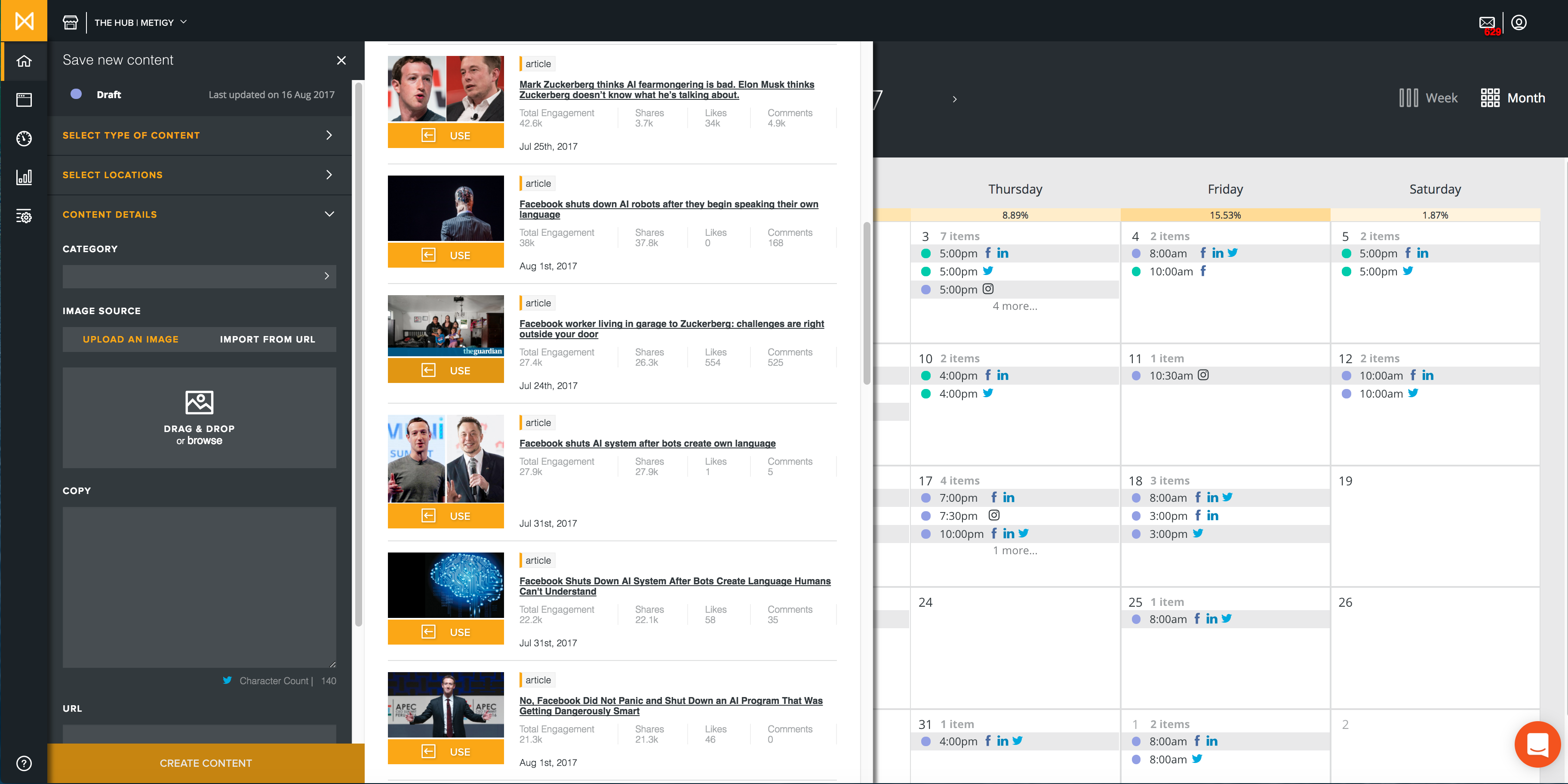Switch calendar to Week view
The height and width of the screenshot is (784, 1568).
[x=1428, y=98]
